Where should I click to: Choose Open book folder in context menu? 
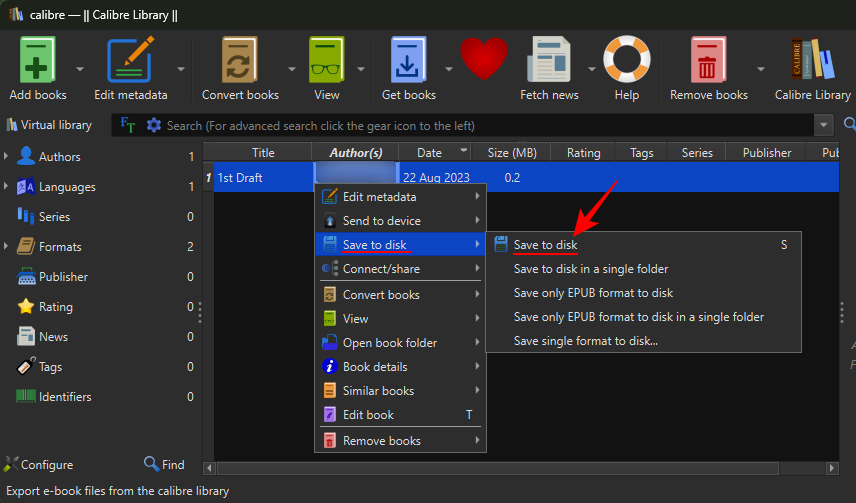401,343
